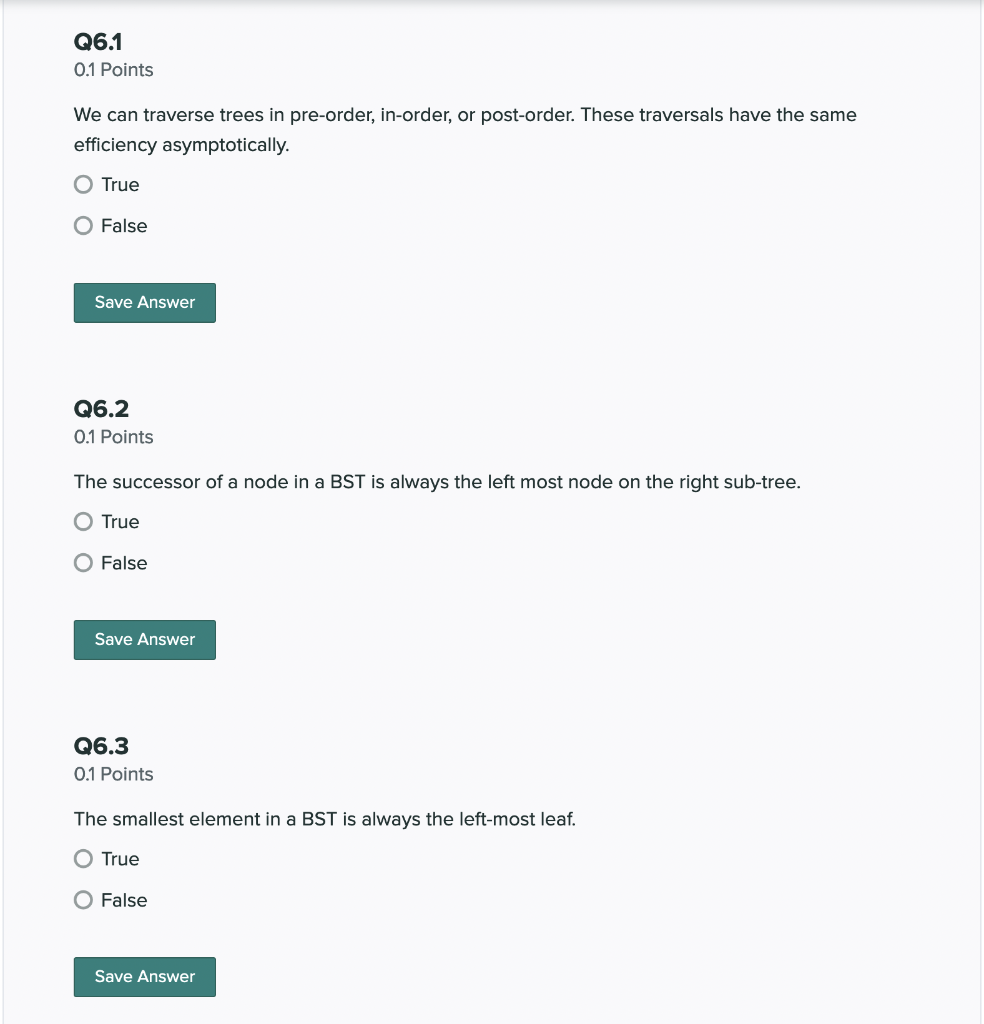Click the smallest element BST question text
Image resolution: width=984 pixels, height=1024 pixels.
pos(324,818)
